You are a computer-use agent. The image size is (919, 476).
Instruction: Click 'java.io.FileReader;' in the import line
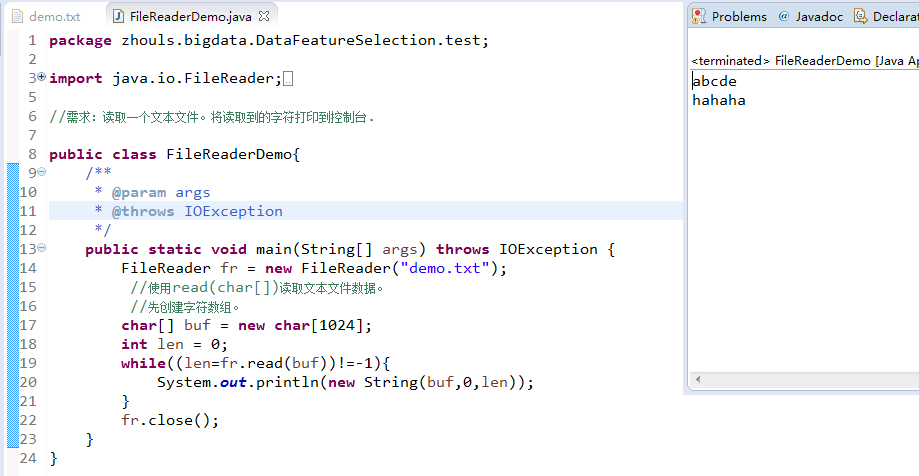(x=198, y=79)
